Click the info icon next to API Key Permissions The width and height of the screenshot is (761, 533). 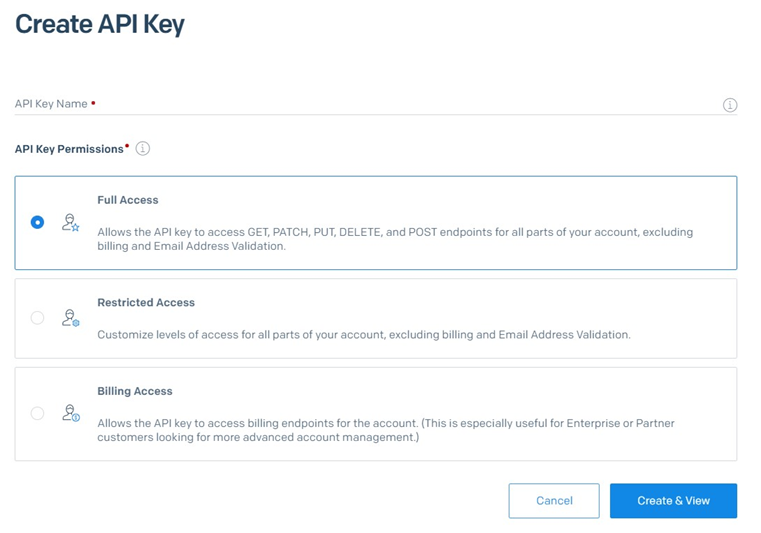[x=143, y=149]
